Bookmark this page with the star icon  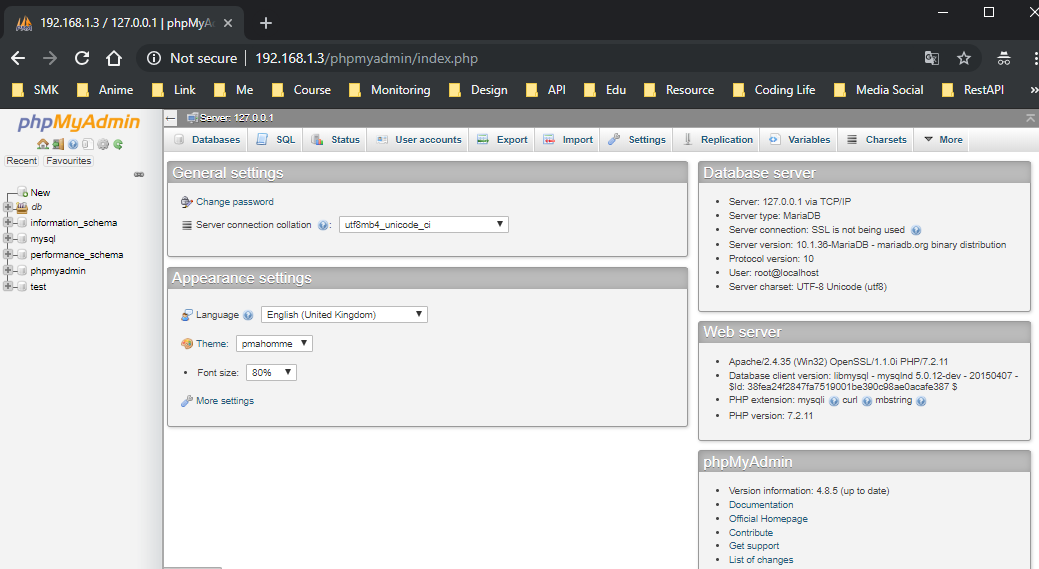point(963,58)
